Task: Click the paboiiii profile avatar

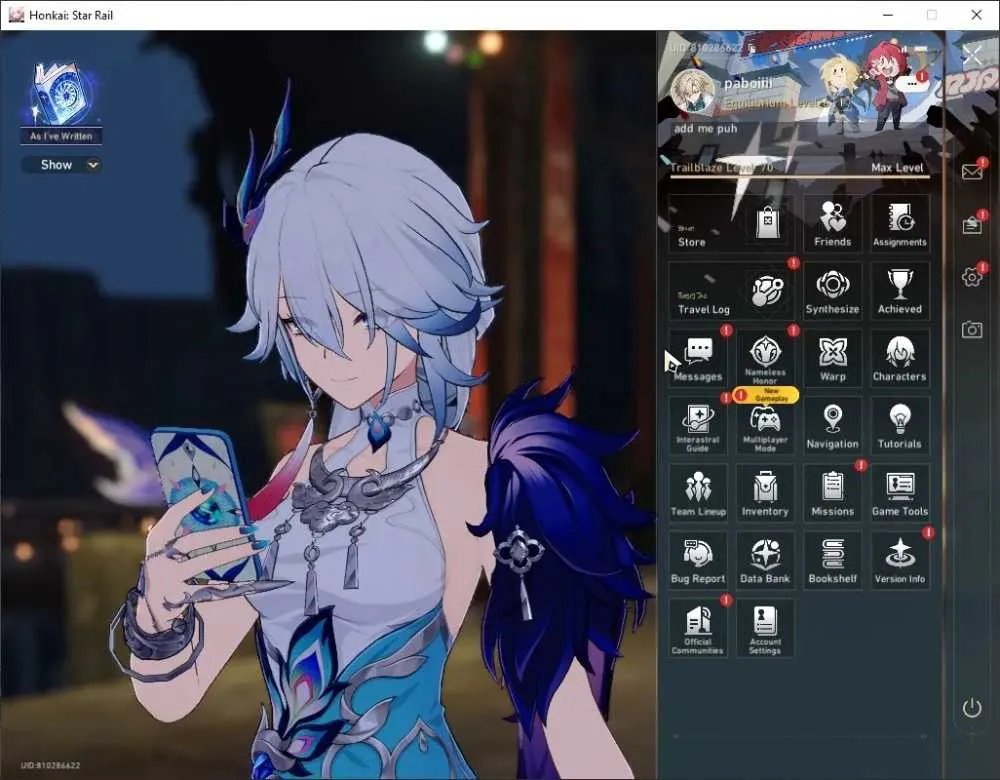Action: coord(693,91)
